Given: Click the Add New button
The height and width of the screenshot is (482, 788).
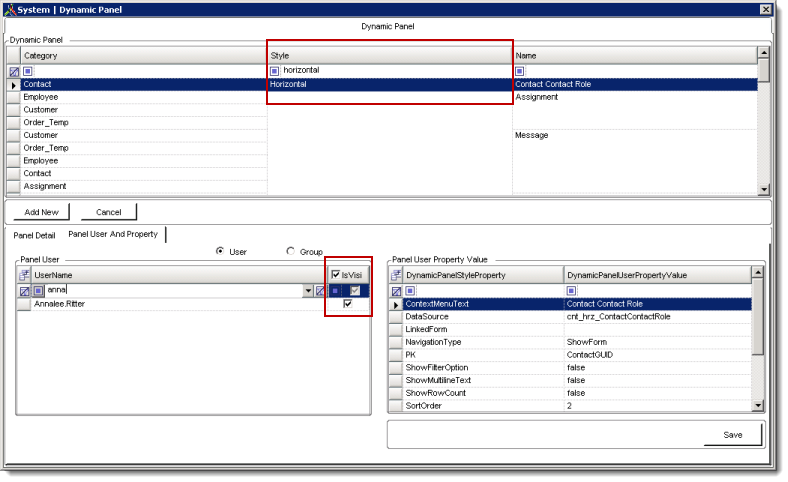Looking at the screenshot, I should click(x=41, y=212).
